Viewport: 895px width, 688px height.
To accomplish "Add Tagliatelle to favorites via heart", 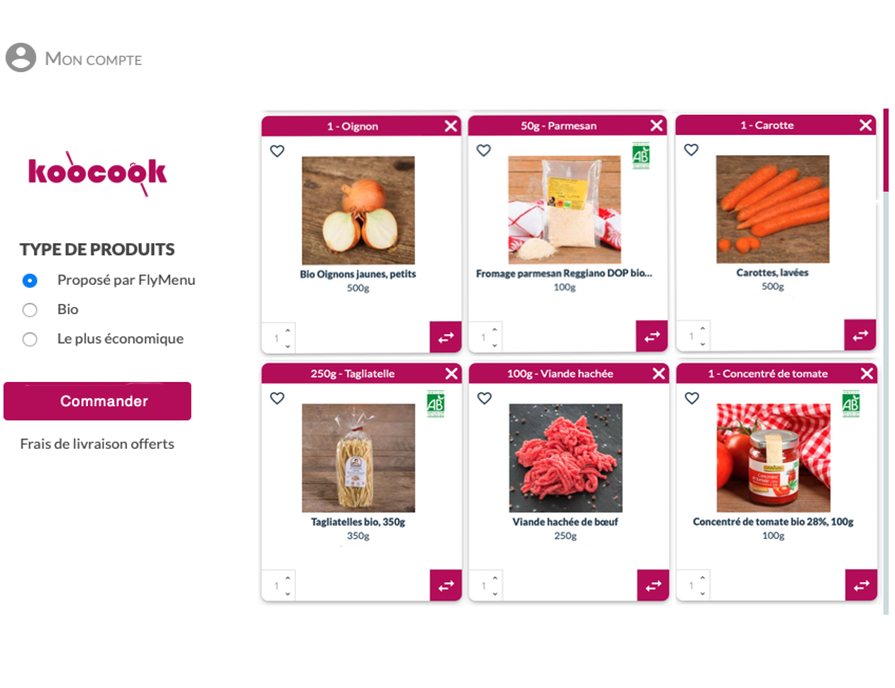I will [x=277, y=399].
